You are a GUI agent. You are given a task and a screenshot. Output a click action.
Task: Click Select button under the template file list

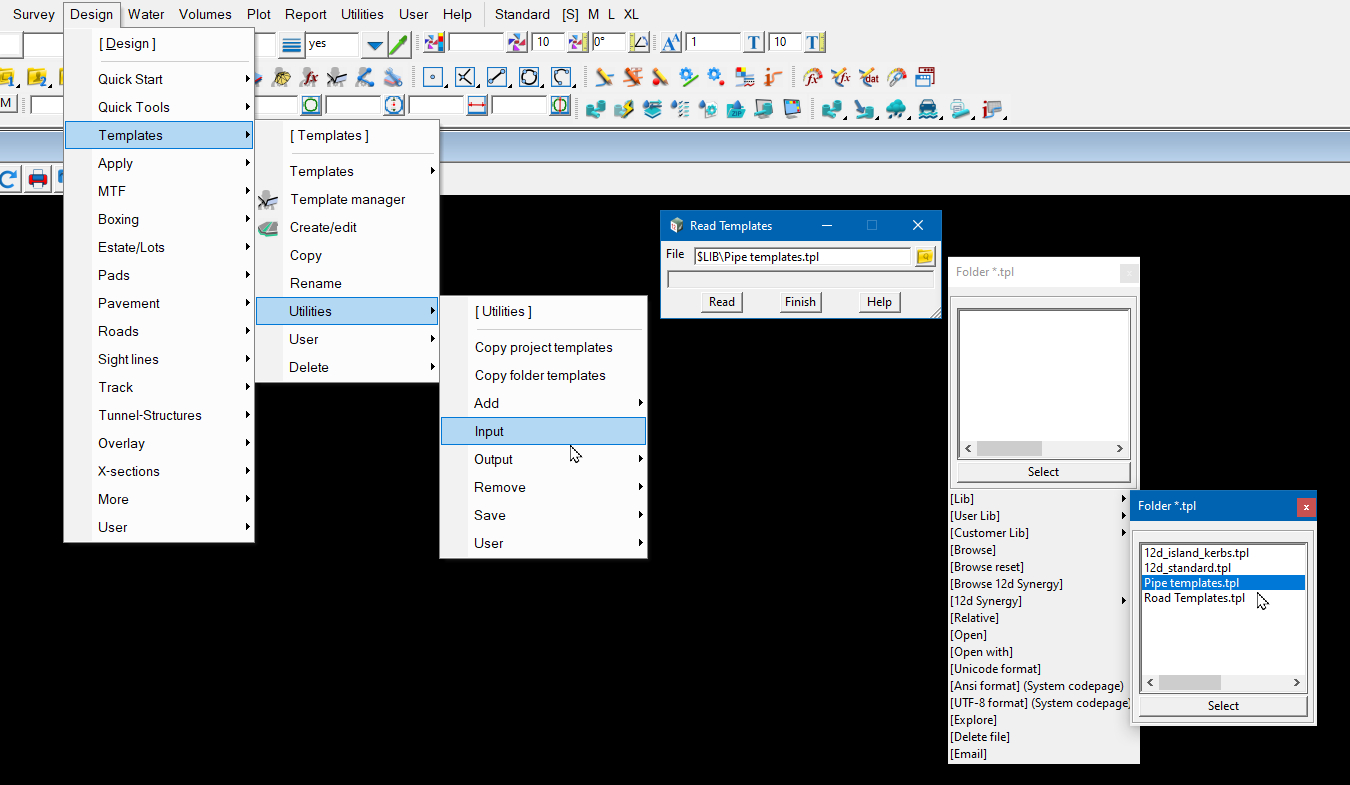coord(1223,706)
